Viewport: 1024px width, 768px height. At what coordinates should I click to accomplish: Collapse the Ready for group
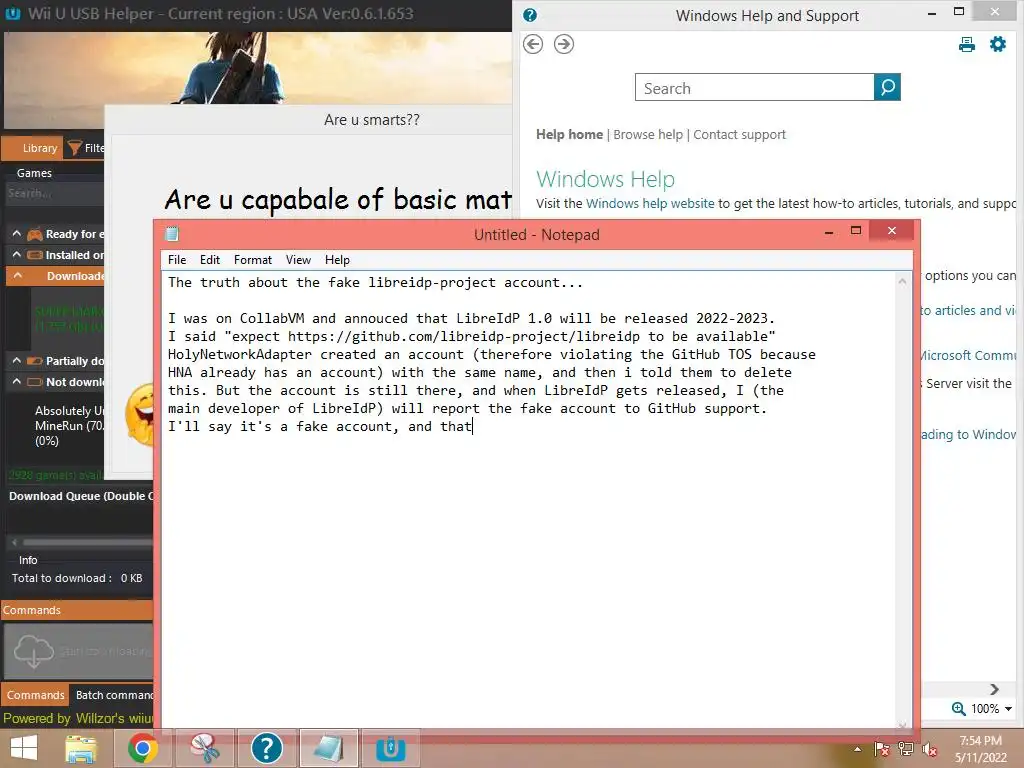tap(17, 234)
